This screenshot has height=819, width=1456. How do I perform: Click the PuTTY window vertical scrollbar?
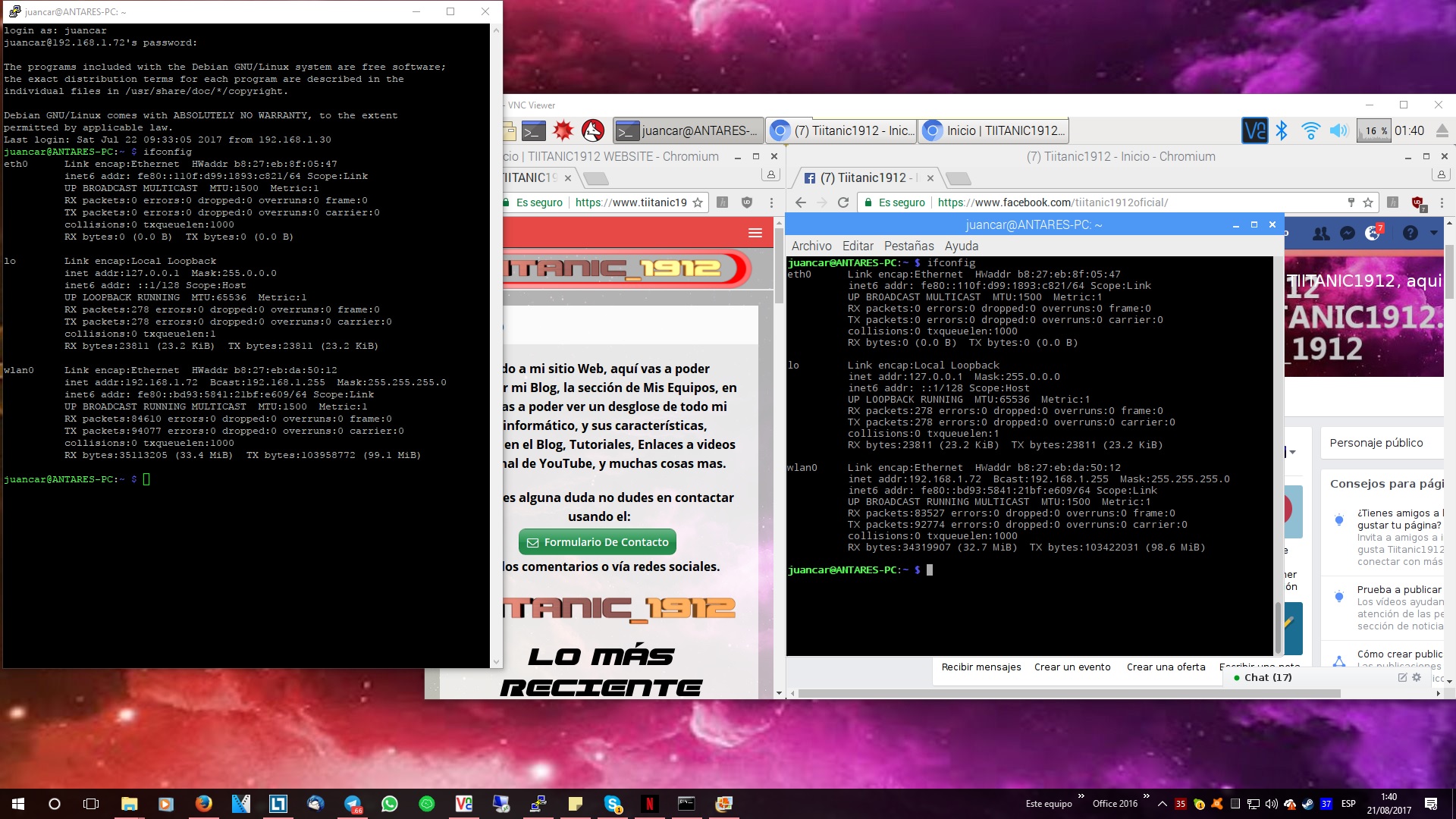[497, 346]
